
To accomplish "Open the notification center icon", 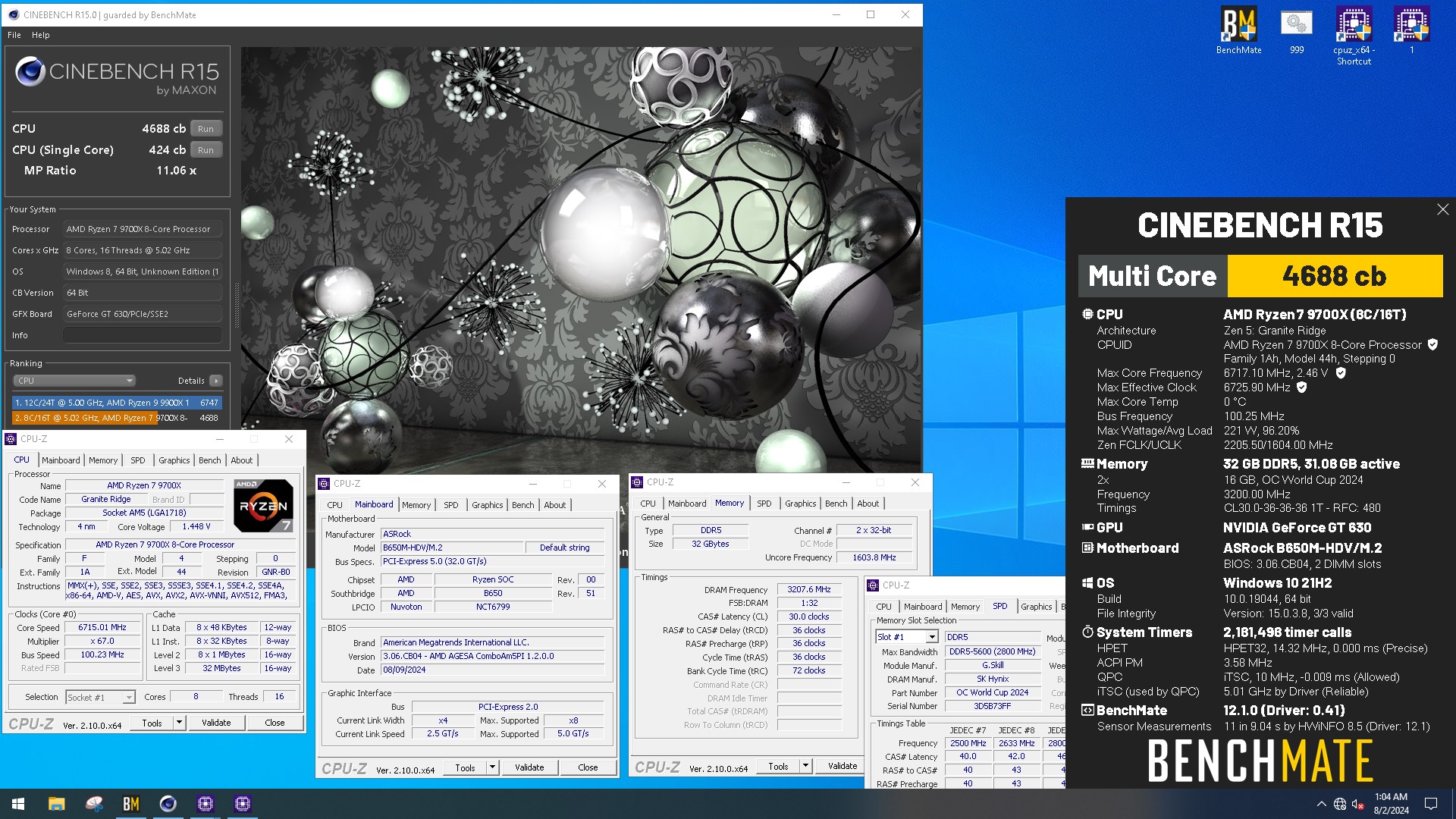I will coord(1431,804).
